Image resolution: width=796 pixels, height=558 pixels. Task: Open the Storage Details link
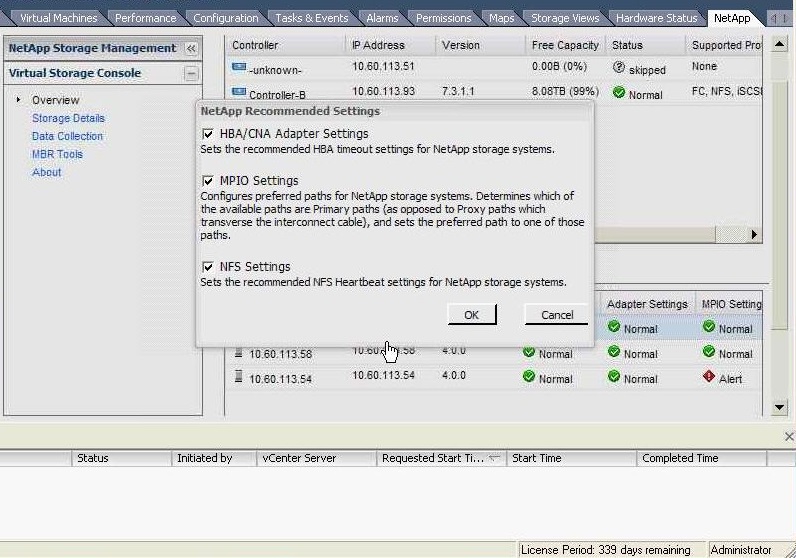tap(68, 118)
